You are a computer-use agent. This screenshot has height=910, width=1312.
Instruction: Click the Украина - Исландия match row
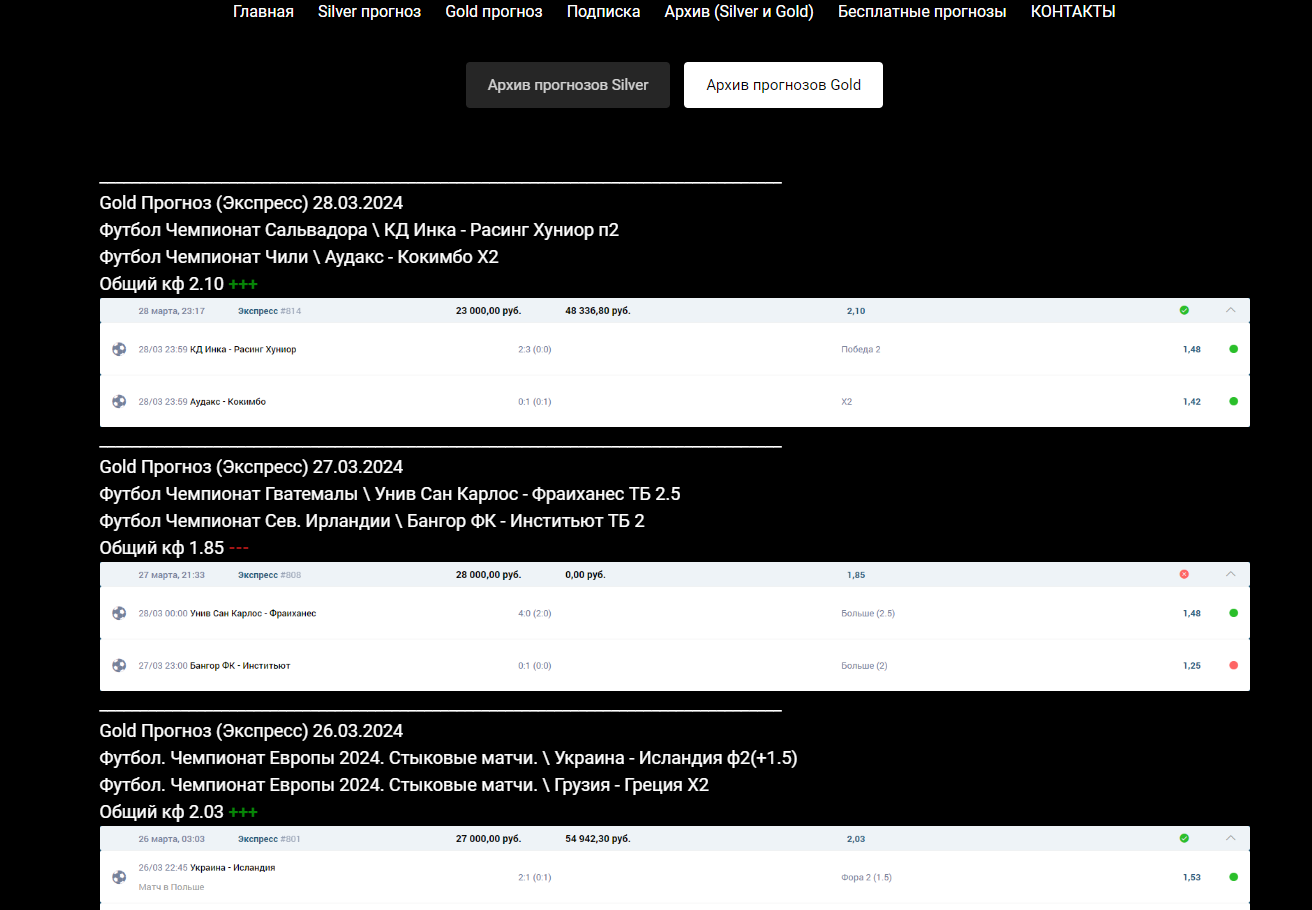point(674,877)
